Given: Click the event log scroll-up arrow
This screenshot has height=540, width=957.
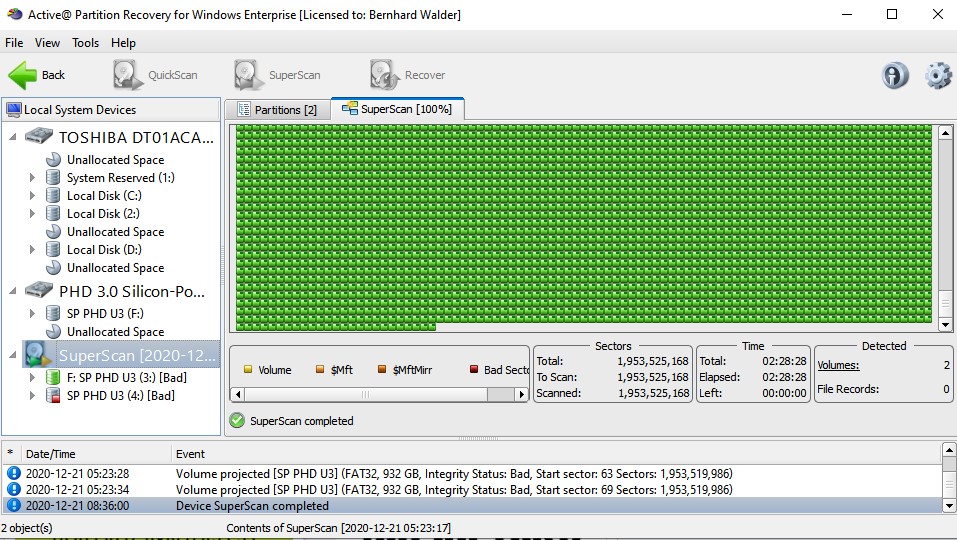Looking at the screenshot, I should [949, 450].
